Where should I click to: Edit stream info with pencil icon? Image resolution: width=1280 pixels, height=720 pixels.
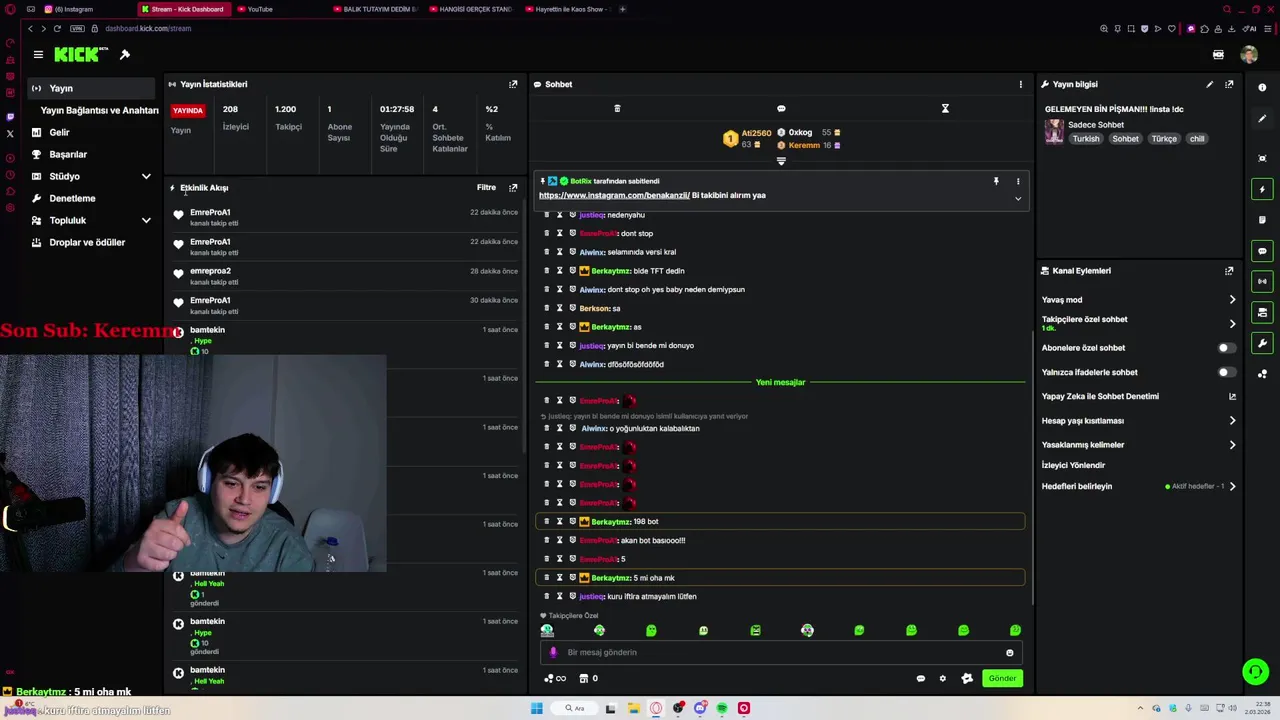(1209, 84)
